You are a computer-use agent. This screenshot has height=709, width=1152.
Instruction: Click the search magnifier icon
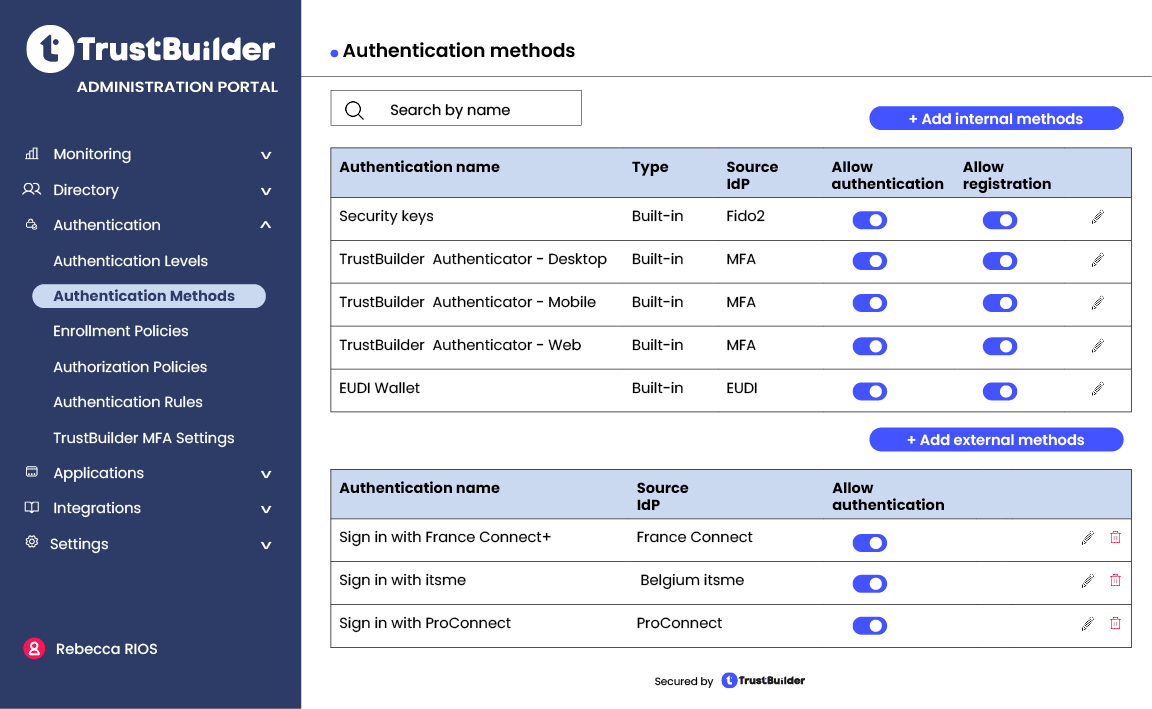click(354, 110)
